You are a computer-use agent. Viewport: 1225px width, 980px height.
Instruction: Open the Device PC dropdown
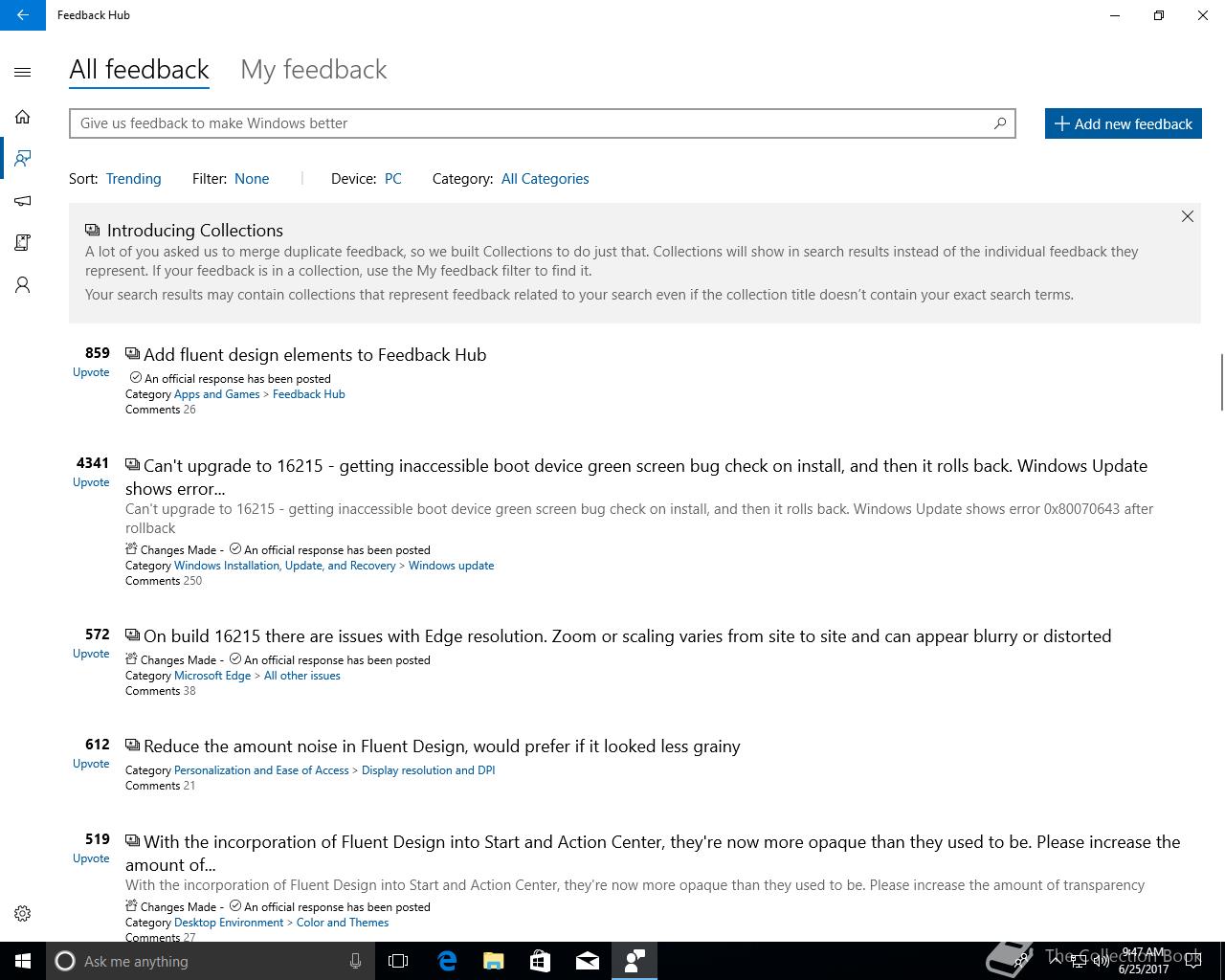click(x=393, y=179)
